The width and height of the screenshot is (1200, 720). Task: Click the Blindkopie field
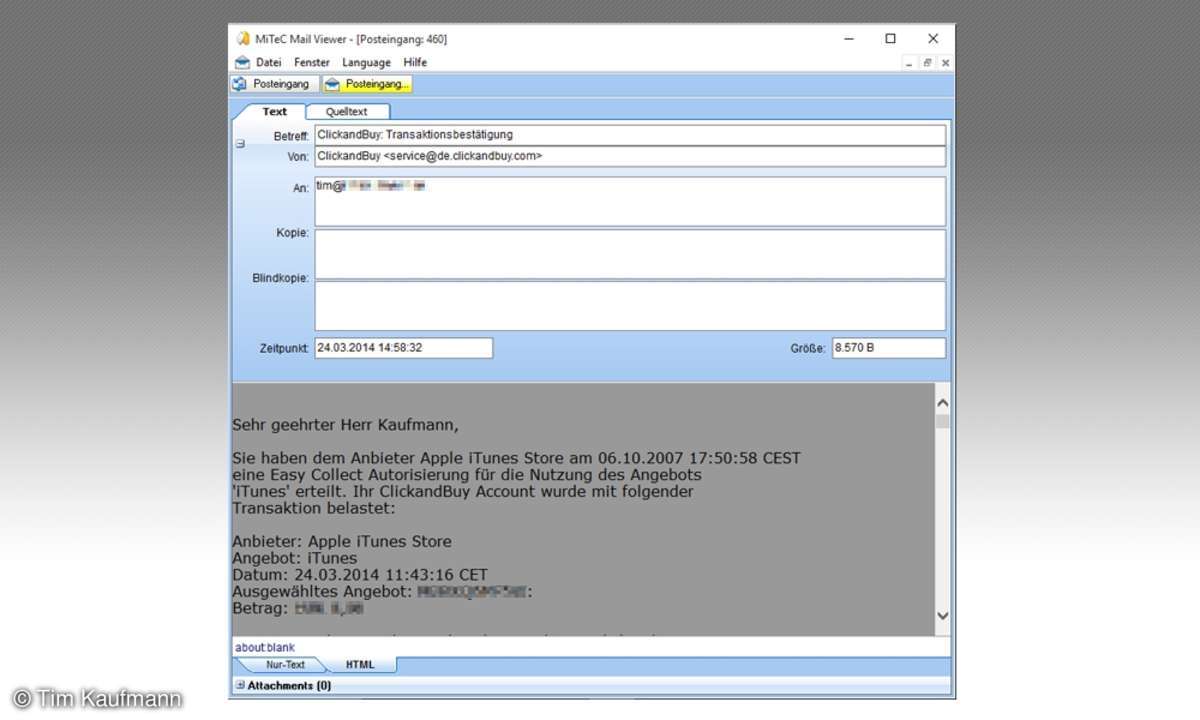coord(630,305)
